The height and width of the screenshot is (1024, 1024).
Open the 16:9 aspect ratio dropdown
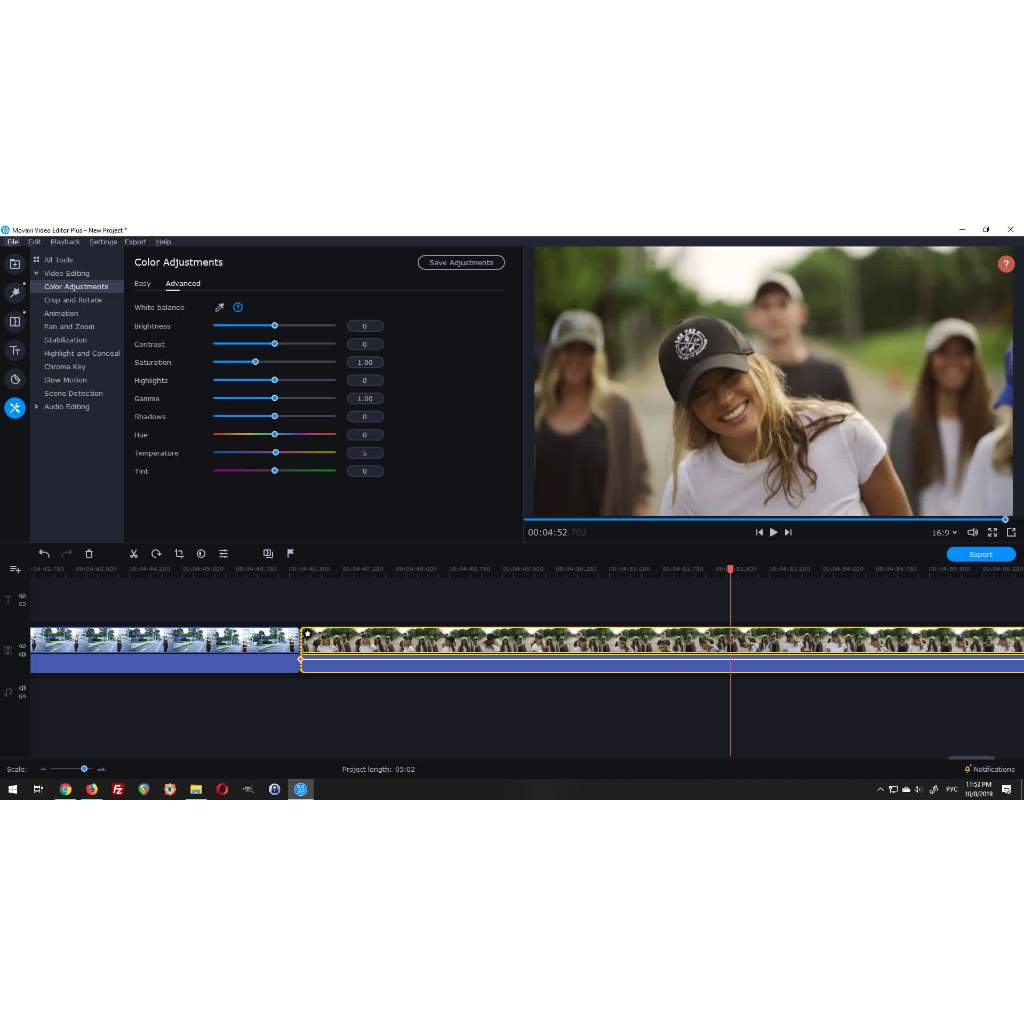[945, 533]
